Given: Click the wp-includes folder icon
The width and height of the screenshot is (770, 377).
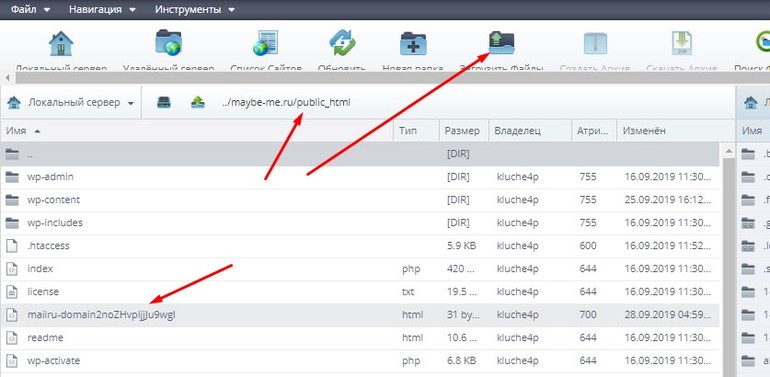Looking at the screenshot, I should tap(12, 223).
